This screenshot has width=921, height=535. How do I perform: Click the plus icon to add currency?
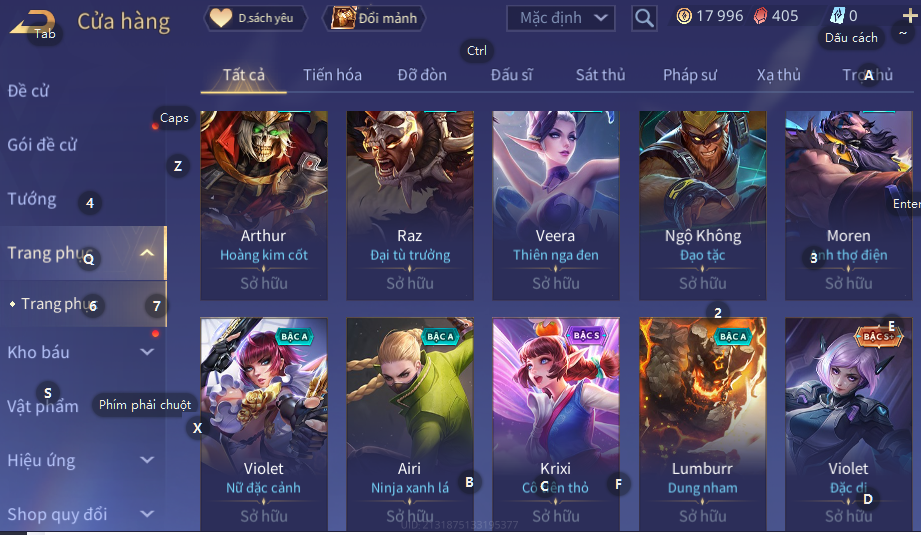pyautogui.click(x=910, y=15)
